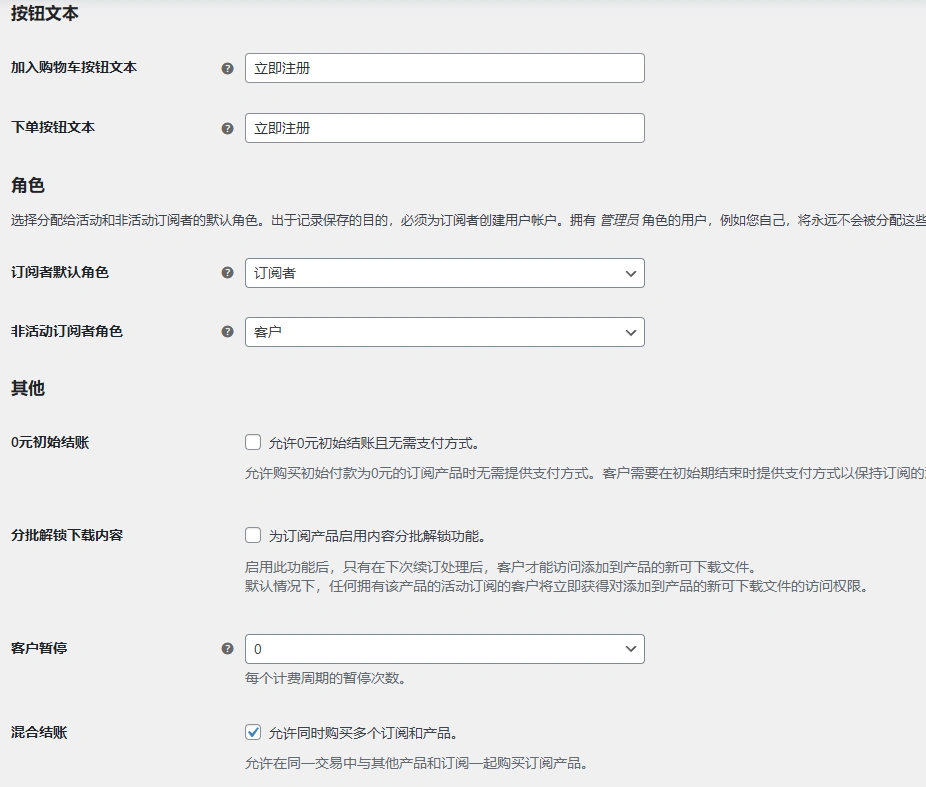Open help tooltip beside 加入购物车按钮文本
The height and width of the screenshot is (787, 926).
[x=225, y=67]
